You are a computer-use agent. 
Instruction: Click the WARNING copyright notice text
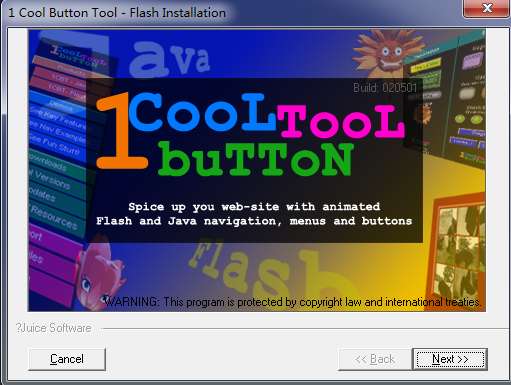click(x=292, y=302)
